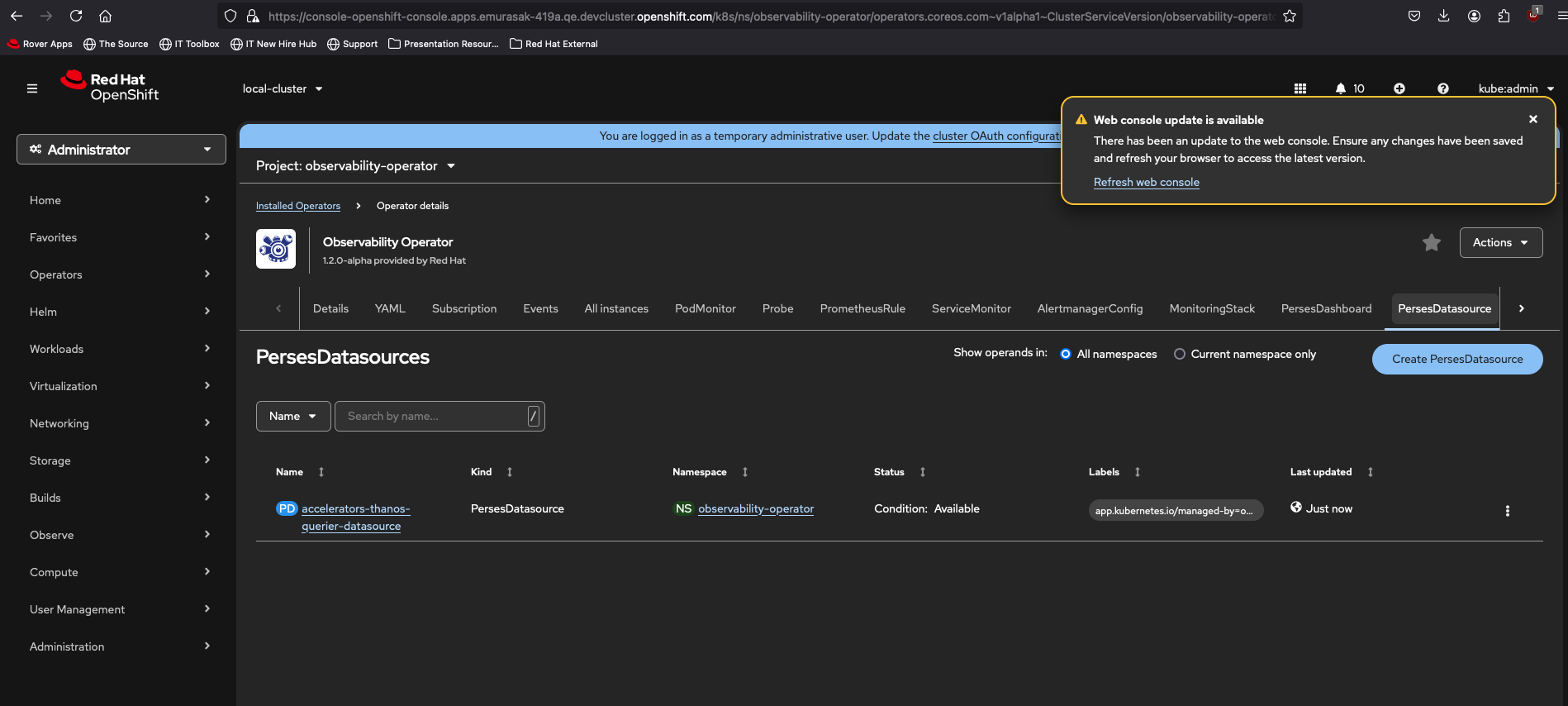Open browser home page icon
The image size is (1568, 706).
(105, 16)
